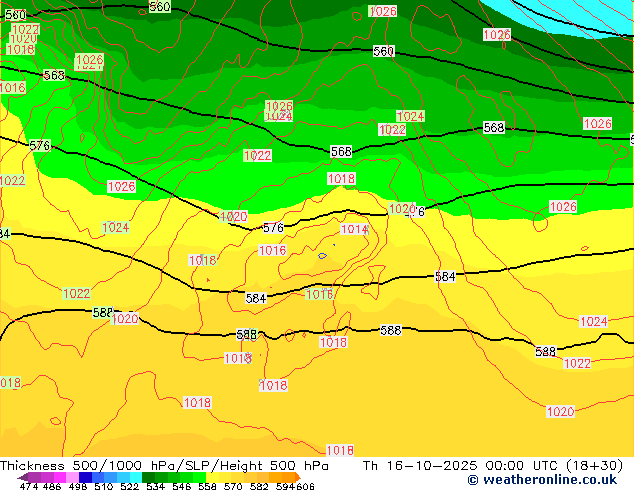Click the magenta swatch in the thickness legend
634x490 pixels.
[60, 477]
